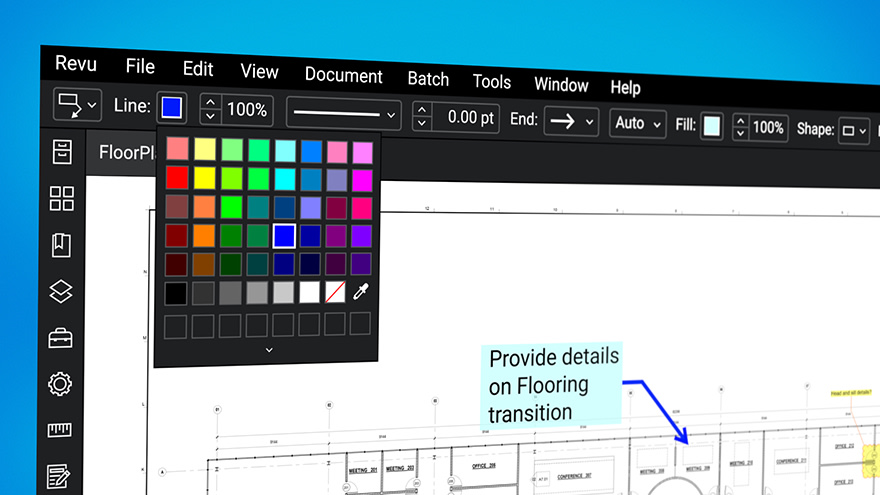Increase fill opacity with up stepper

[x=740, y=121]
